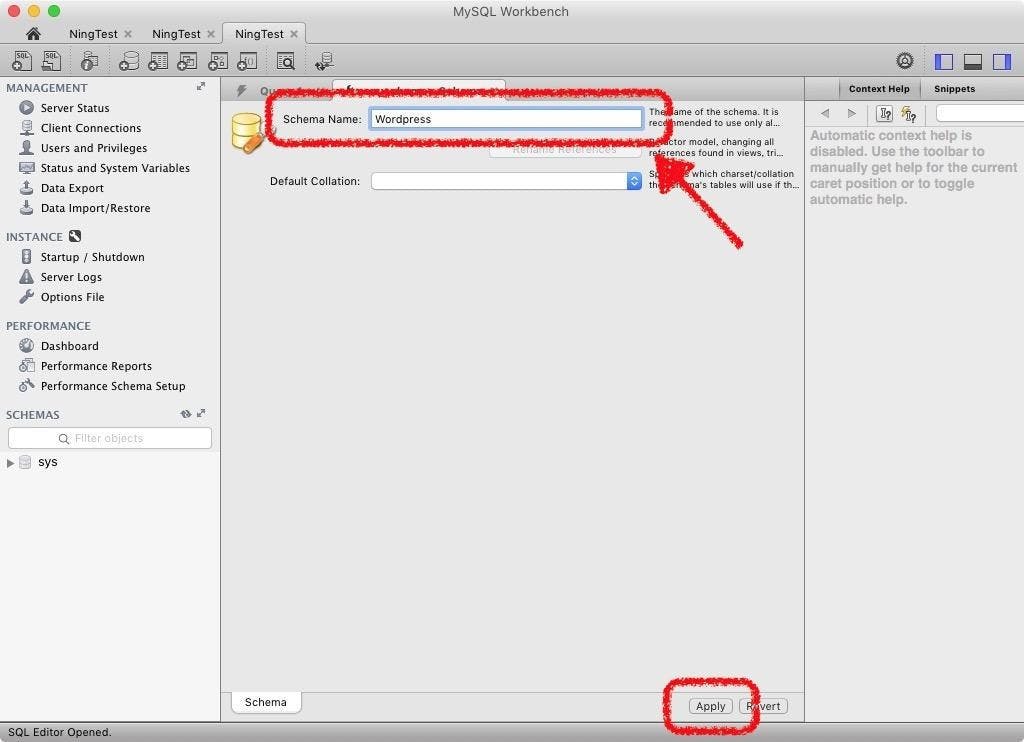
Task: Open Startup / Shutdown
Action: pos(92,257)
